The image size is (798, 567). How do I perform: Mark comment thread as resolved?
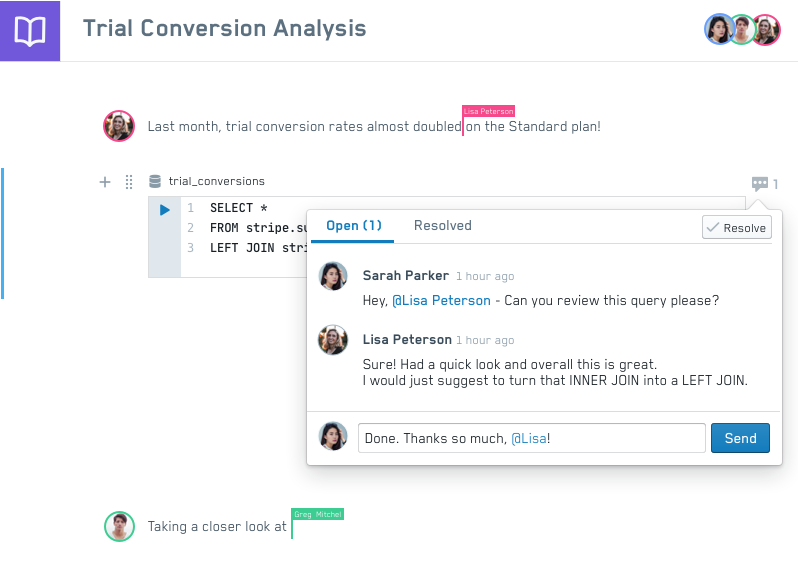(x=736, y=228)
